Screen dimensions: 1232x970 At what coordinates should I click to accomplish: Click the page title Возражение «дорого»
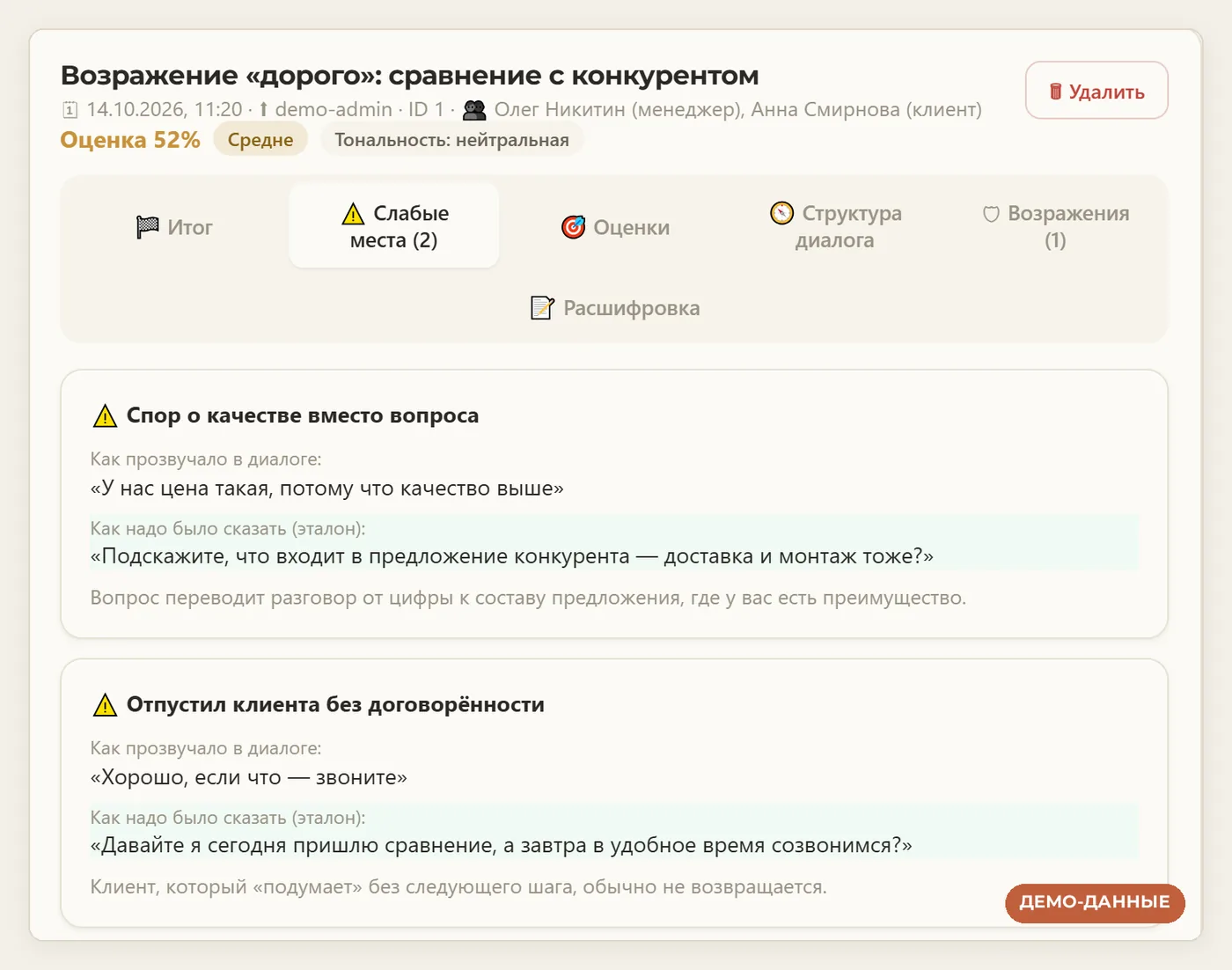point(409,76)
